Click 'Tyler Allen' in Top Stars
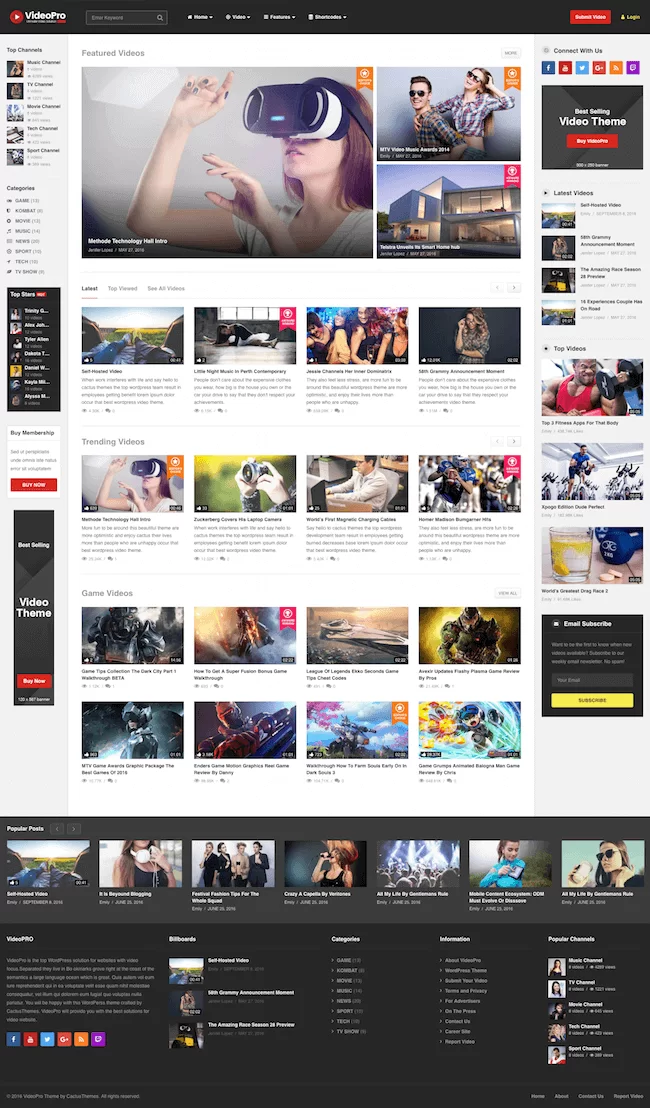Viewport: 650px width, 1108px height. coord(37,339)
